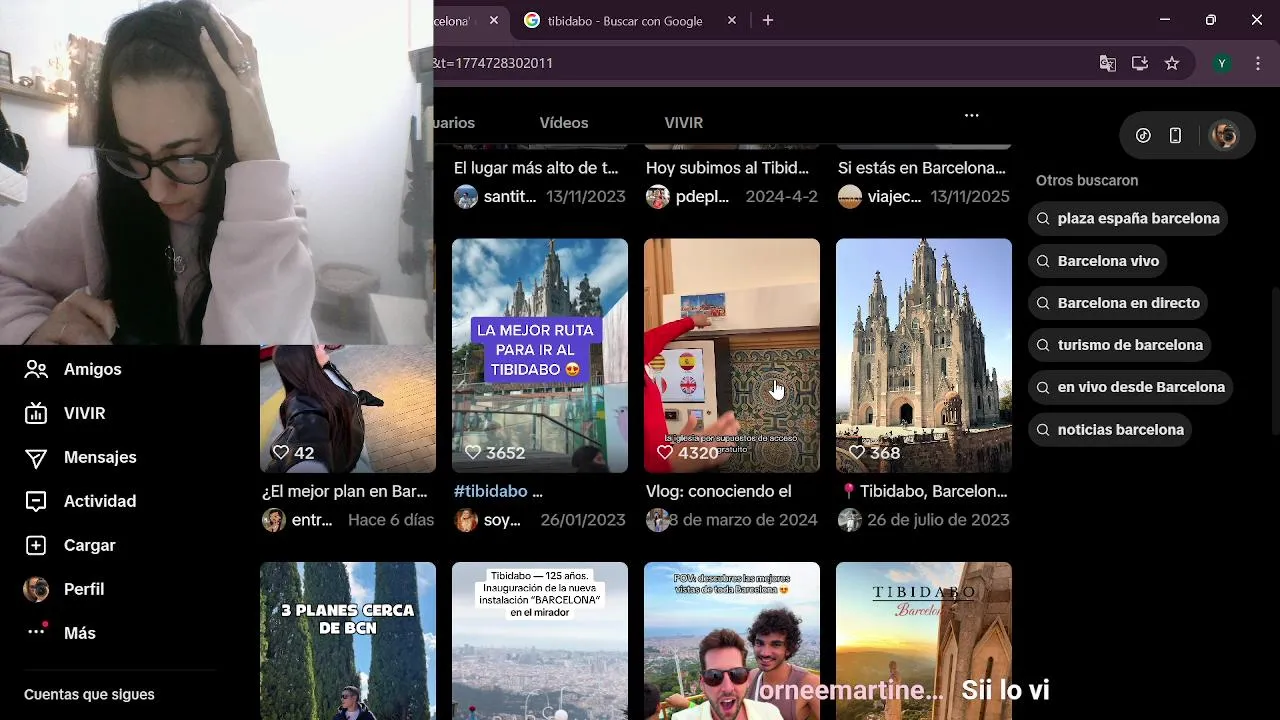Open author entr... profile

point(298,520)
